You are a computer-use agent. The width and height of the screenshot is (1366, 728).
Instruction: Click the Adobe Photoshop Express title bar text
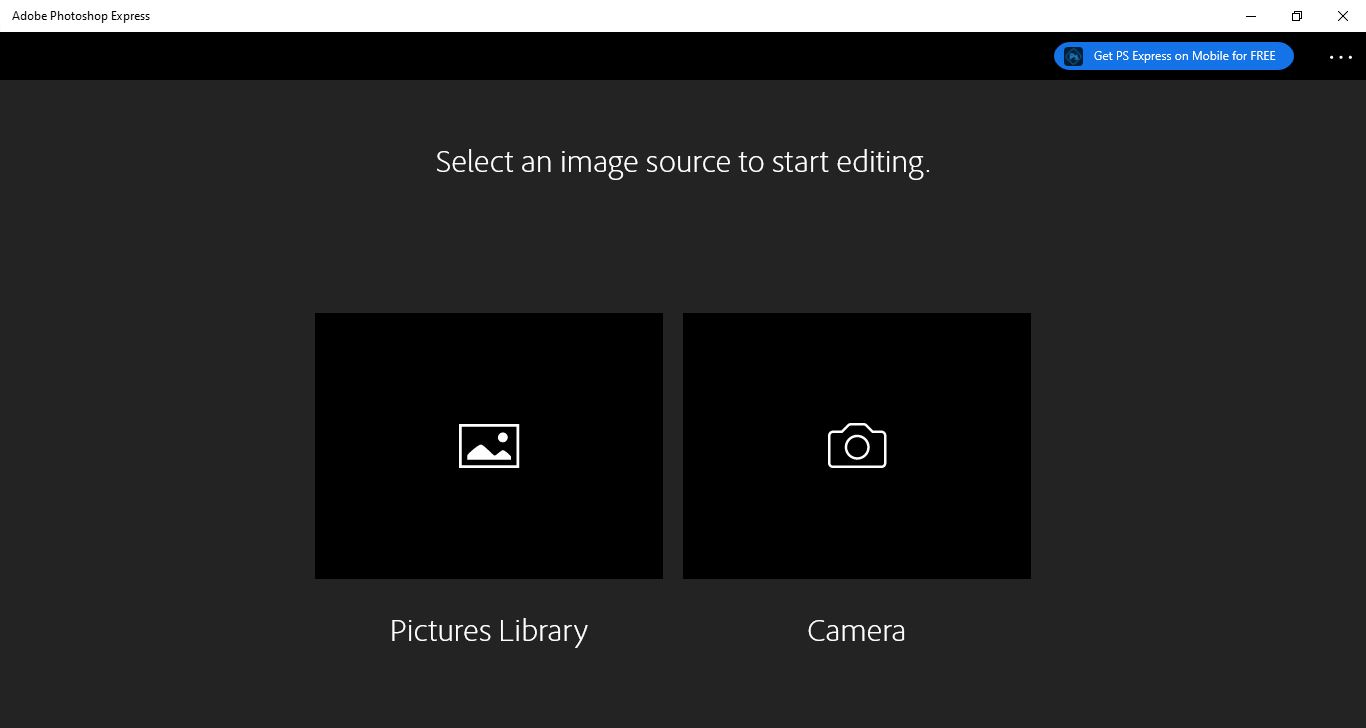(x=81, y=16)
